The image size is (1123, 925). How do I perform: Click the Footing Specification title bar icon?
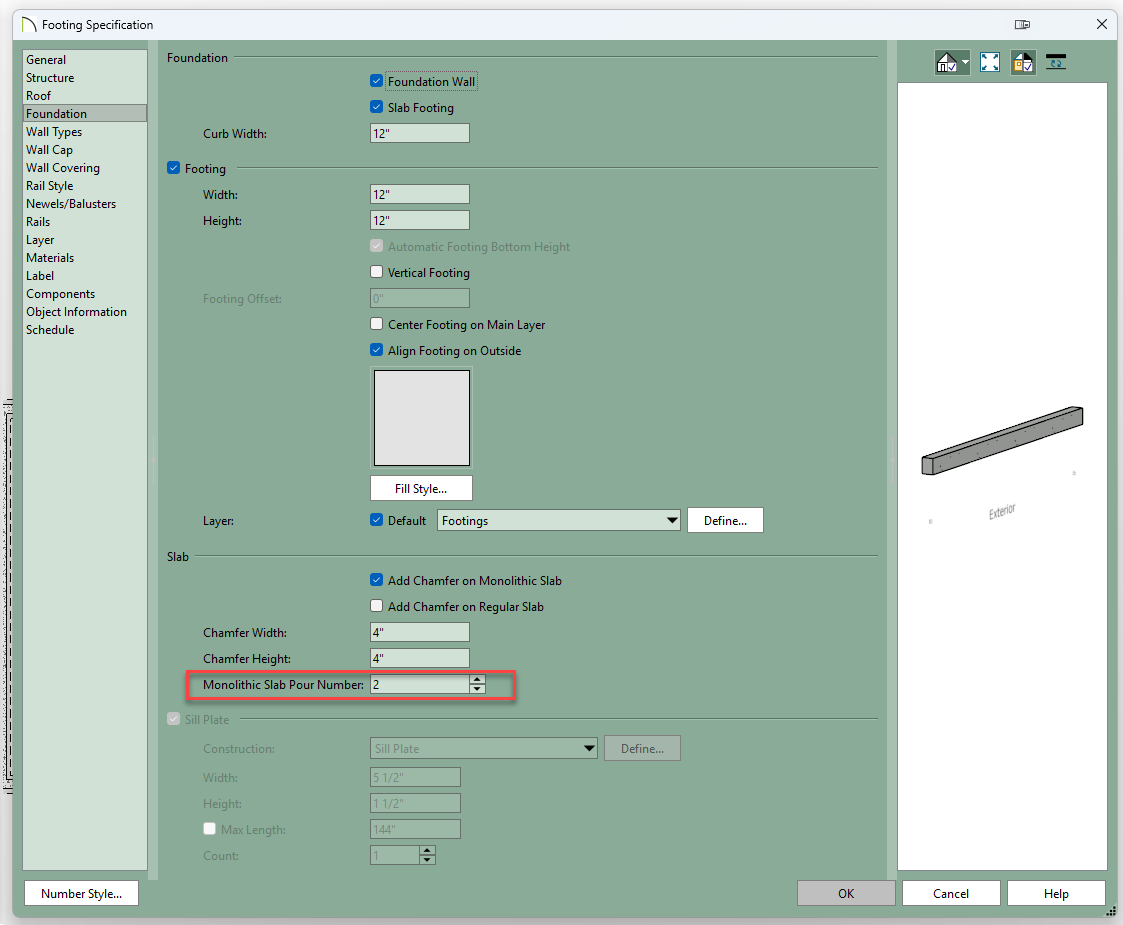pyautogui.click(x=29, y=24)
